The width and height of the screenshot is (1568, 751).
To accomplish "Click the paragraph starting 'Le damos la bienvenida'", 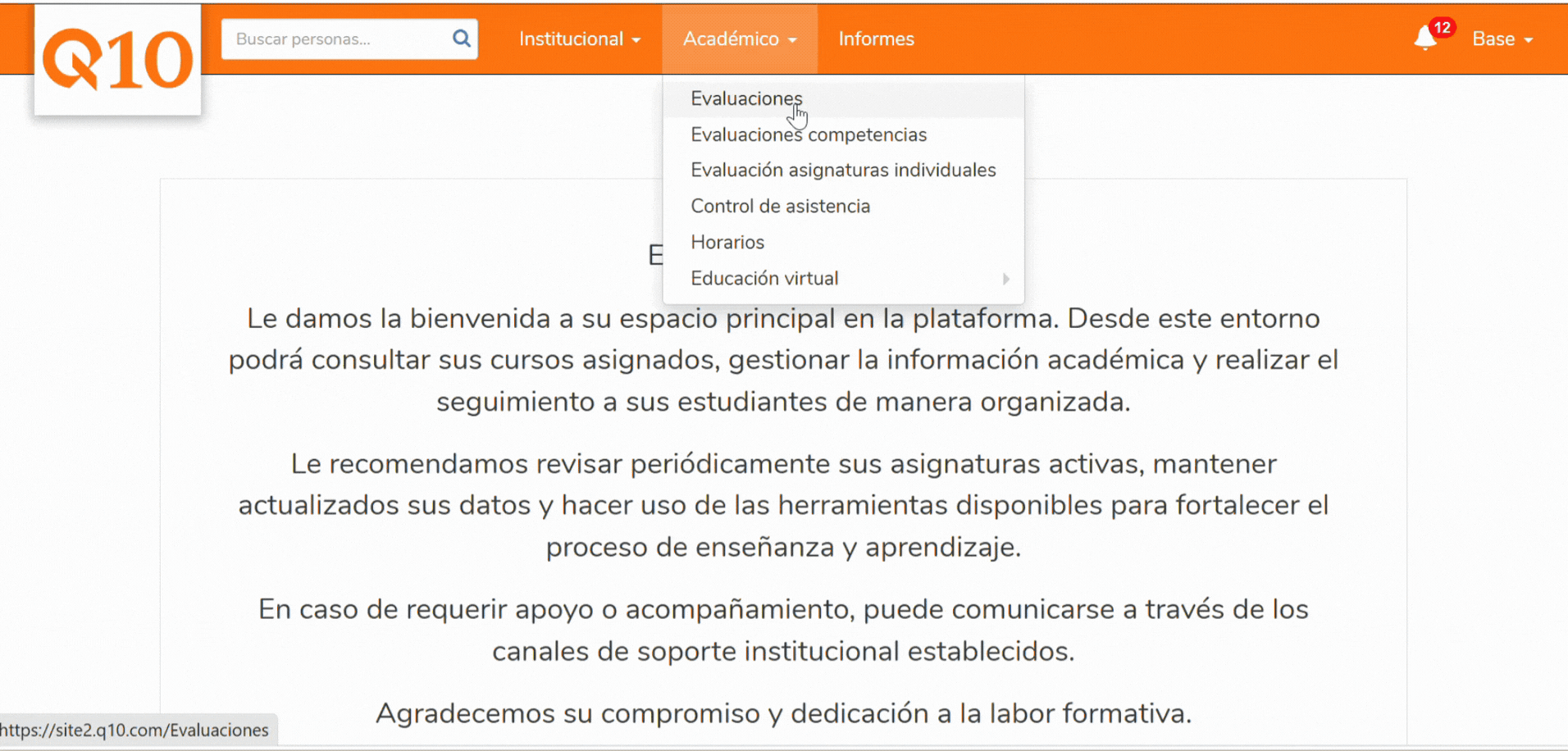I will pyautogui.click(x=783, y=360).
